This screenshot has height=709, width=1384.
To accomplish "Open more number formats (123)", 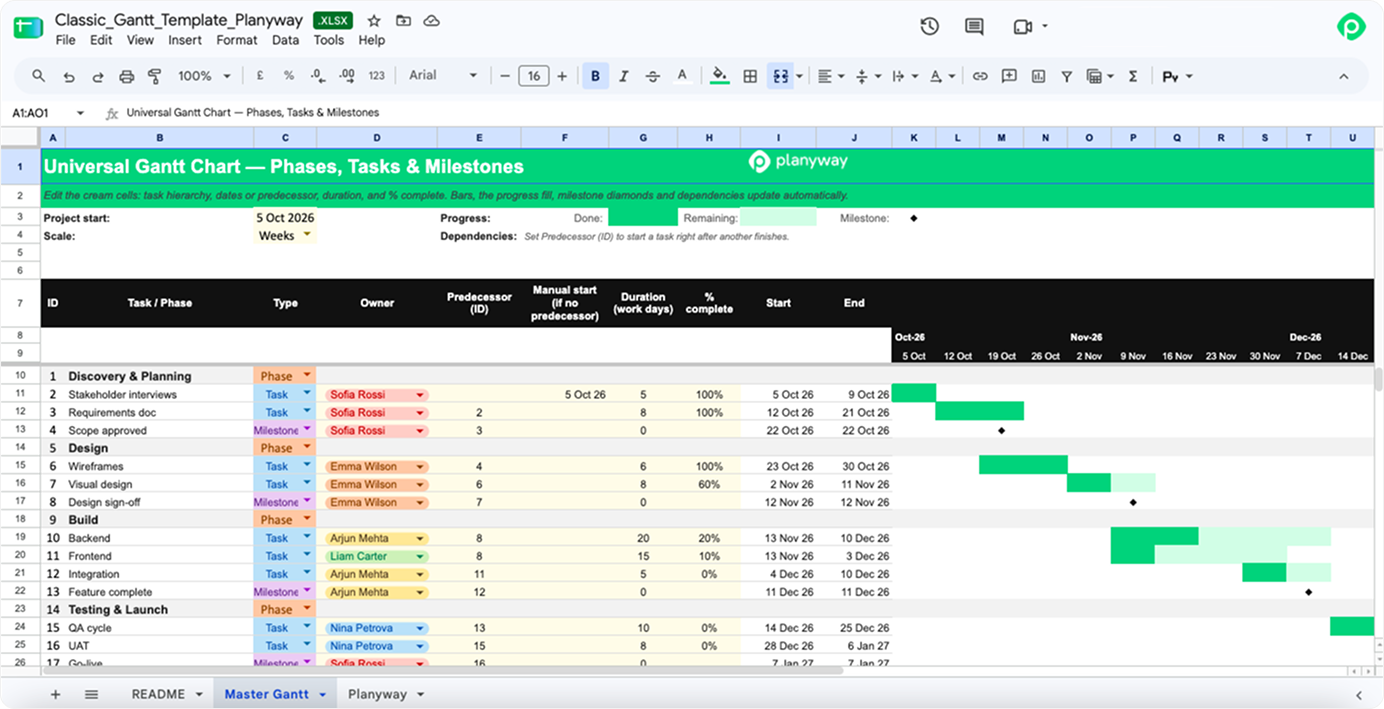I will click(x=377, y=76).
